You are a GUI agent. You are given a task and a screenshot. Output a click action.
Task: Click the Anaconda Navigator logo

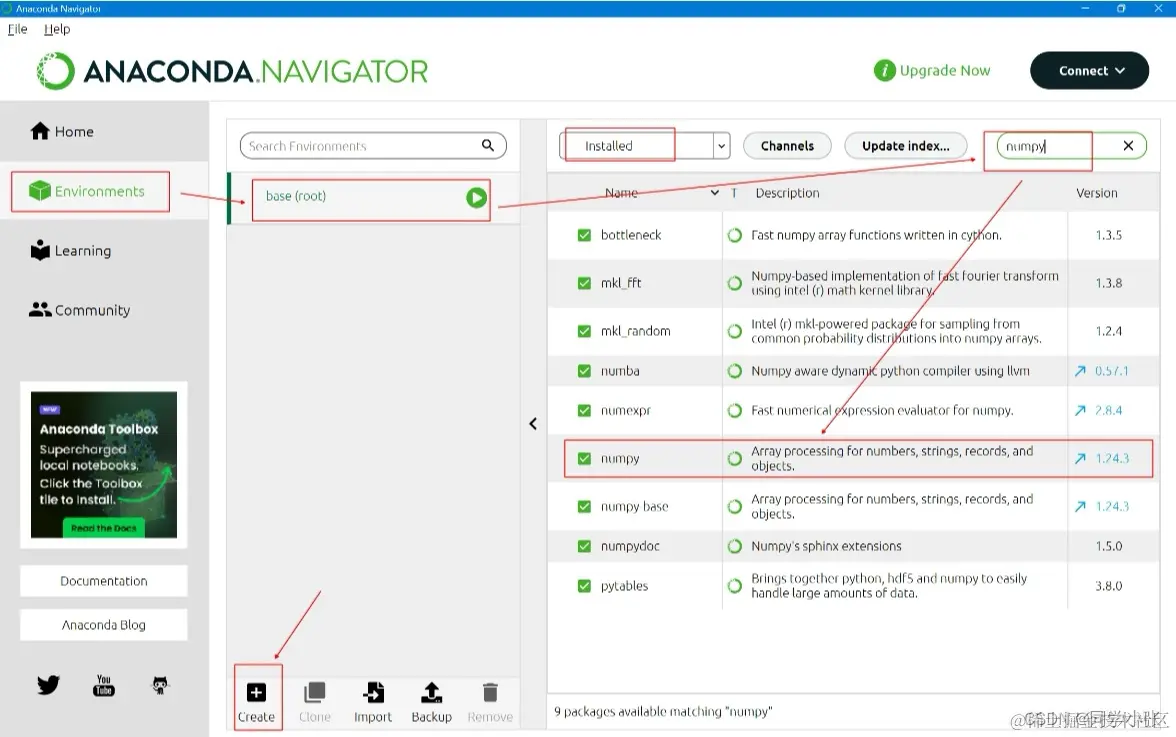click(x=232, y=71)
